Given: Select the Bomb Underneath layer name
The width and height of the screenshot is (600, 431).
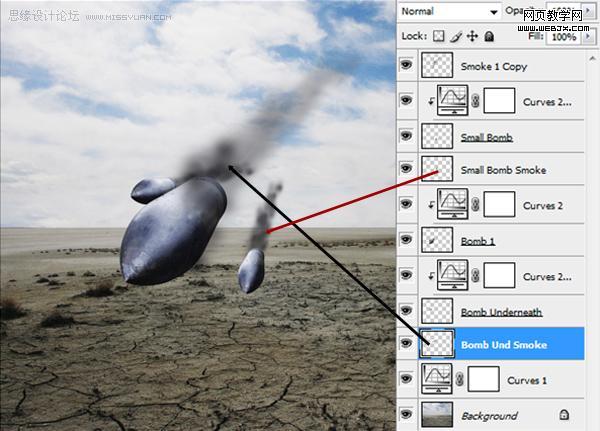Looking at the screenshot, I should pos(502,312).
